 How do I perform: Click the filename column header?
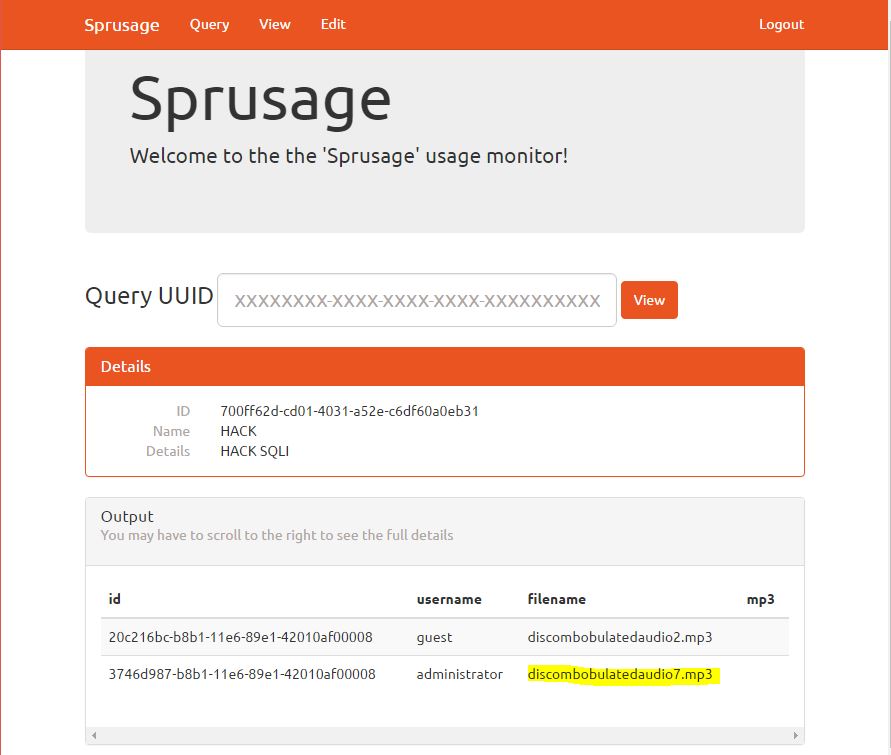[557, 599]
